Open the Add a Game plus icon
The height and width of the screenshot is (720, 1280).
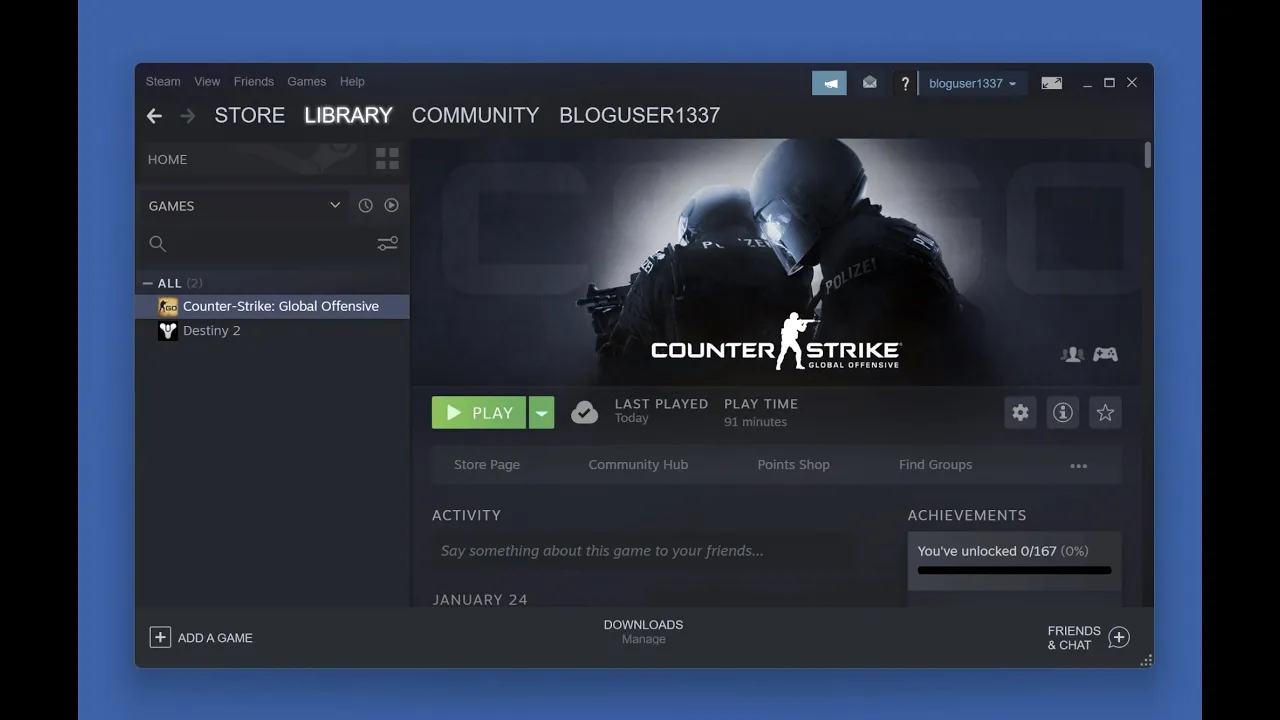click(x=160, y=637)
